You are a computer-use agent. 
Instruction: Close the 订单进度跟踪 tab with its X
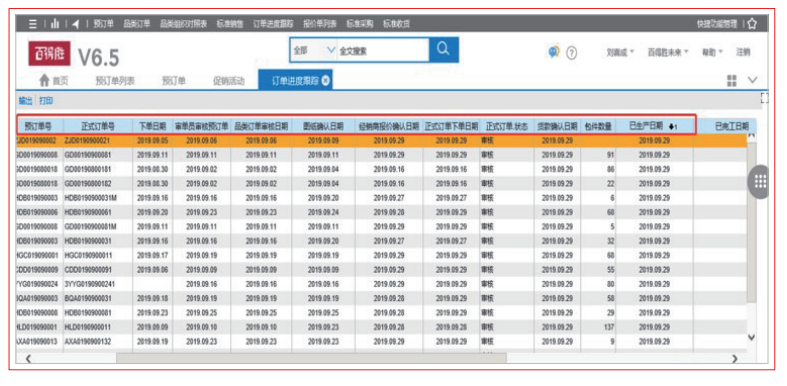(325, 81)
